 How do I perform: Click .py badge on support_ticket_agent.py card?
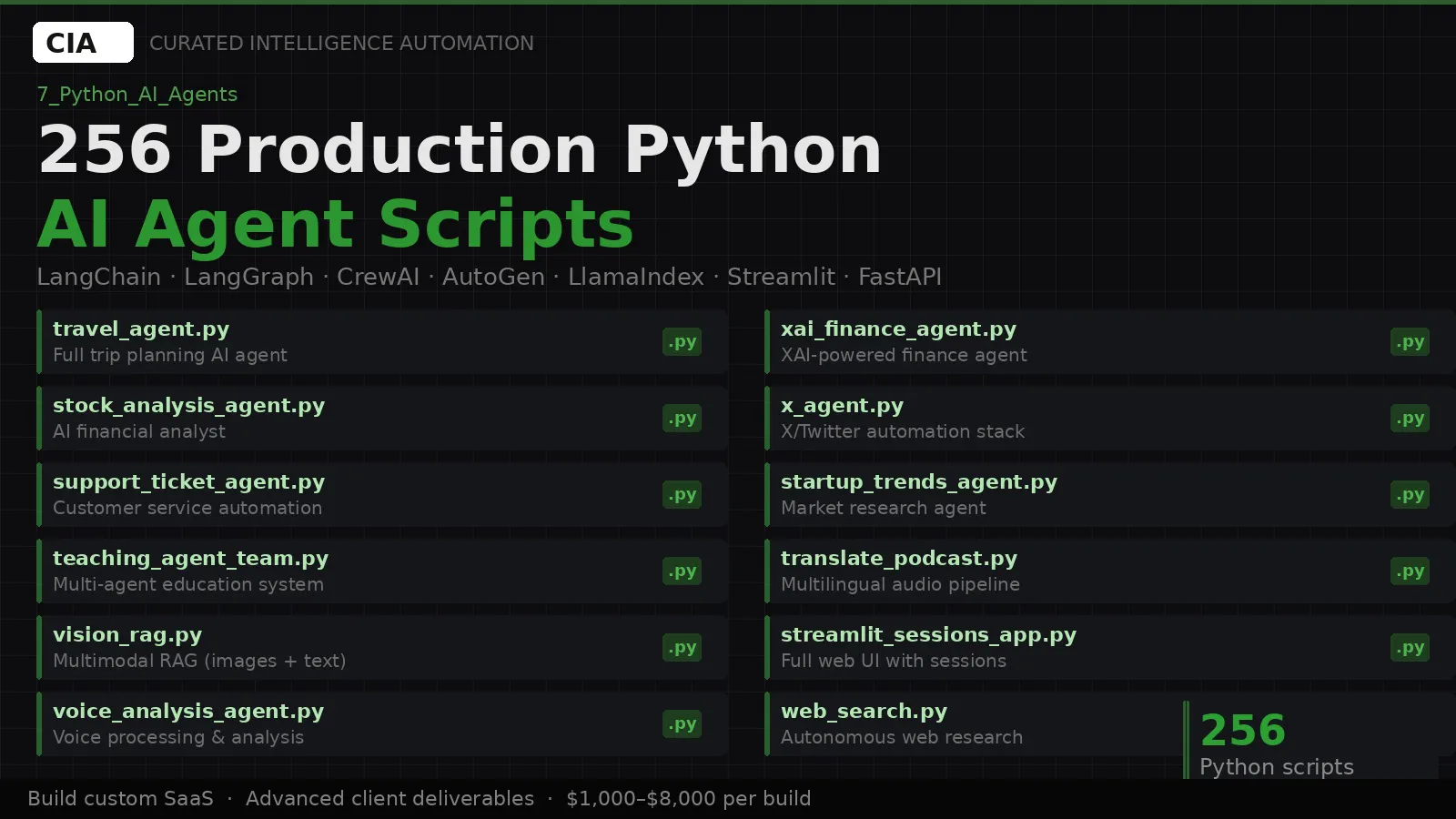click(x=682, y=495)
